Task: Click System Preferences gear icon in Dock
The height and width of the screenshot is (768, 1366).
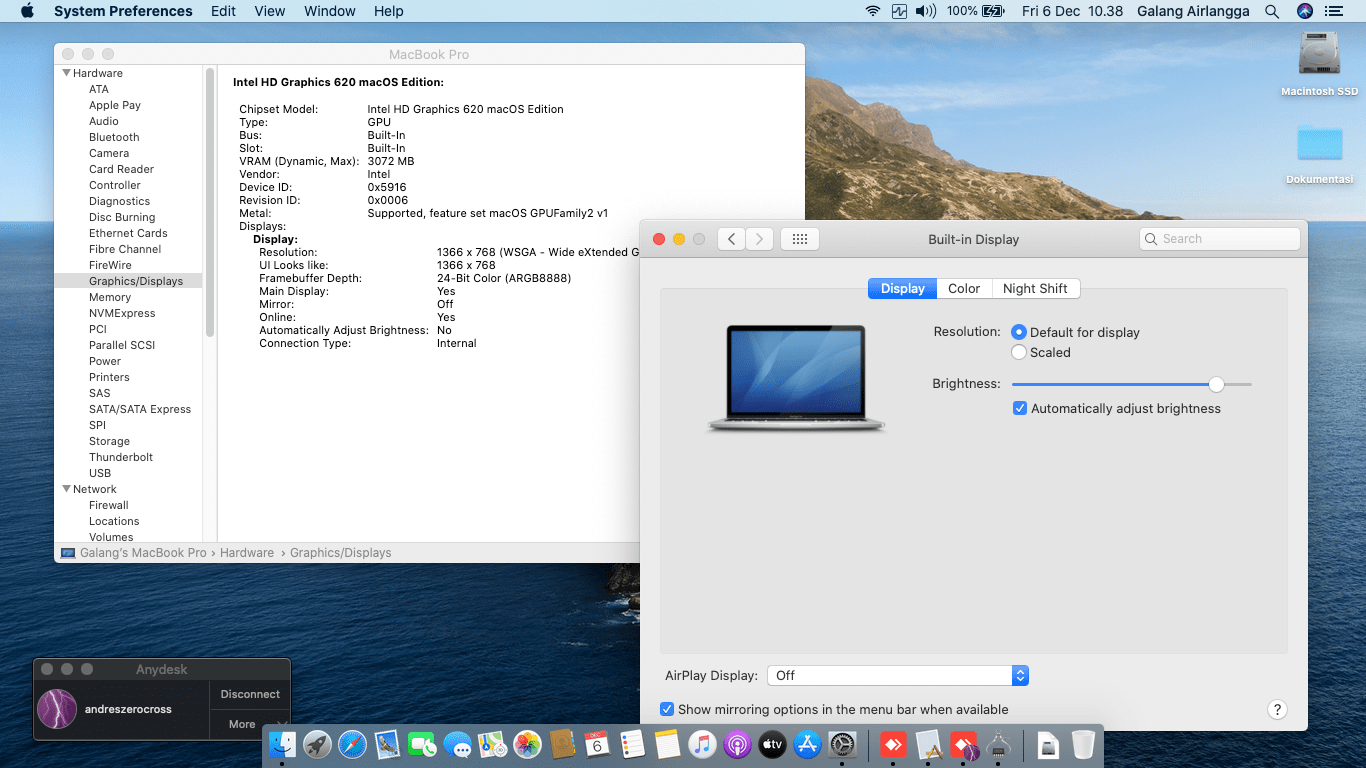Action: tap(842, 744)
